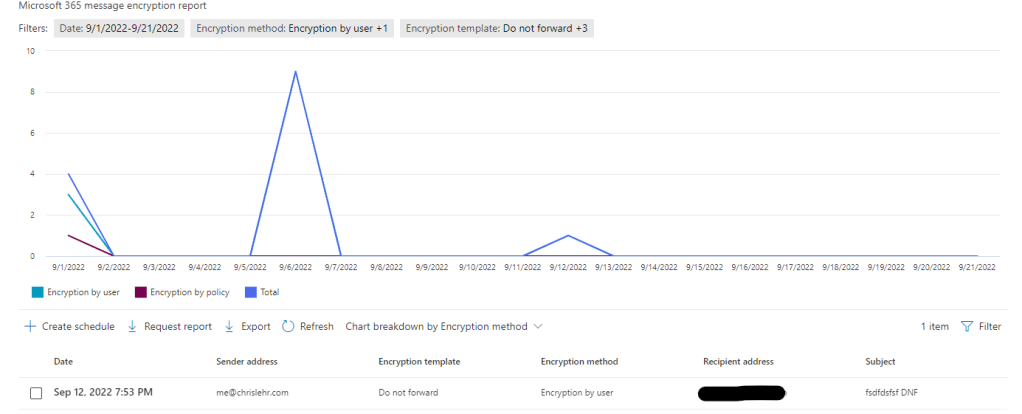
Task: Open the me@chrislehr.com message row
Action: point(250,392)
